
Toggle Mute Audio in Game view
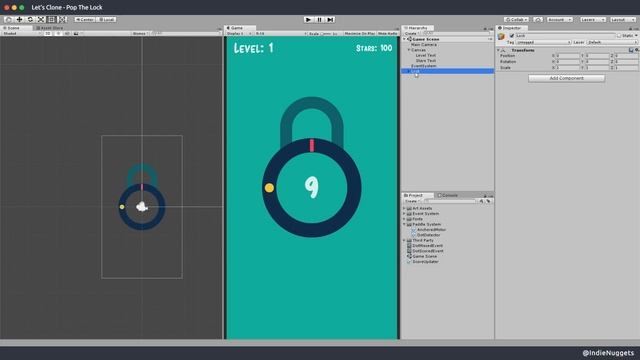click(387, 33)
